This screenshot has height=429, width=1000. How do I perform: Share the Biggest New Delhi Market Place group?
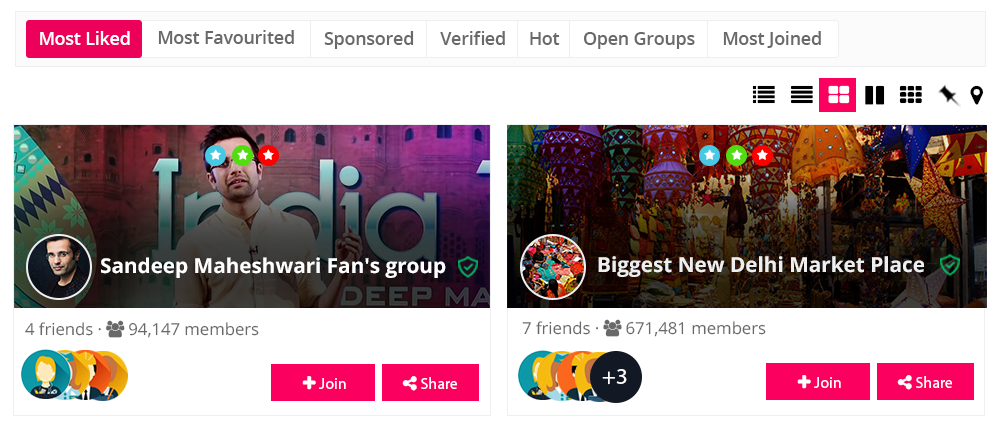point(925,382)
